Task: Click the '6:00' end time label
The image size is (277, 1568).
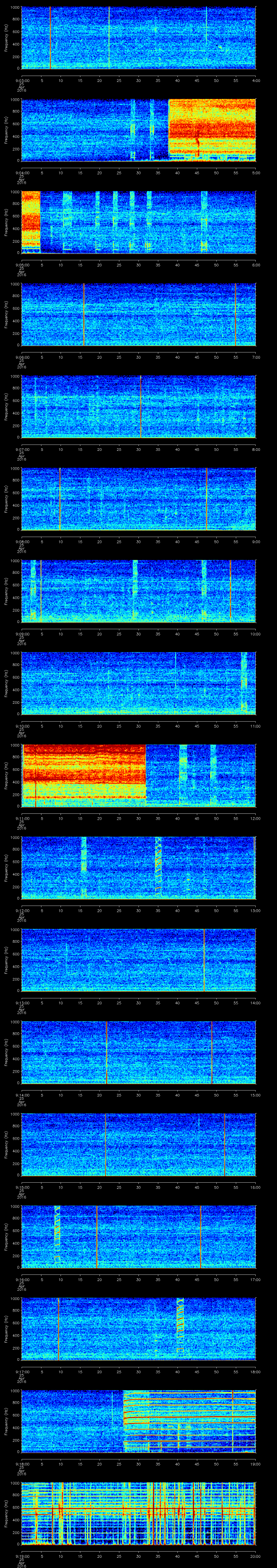Action: (256, 265)
